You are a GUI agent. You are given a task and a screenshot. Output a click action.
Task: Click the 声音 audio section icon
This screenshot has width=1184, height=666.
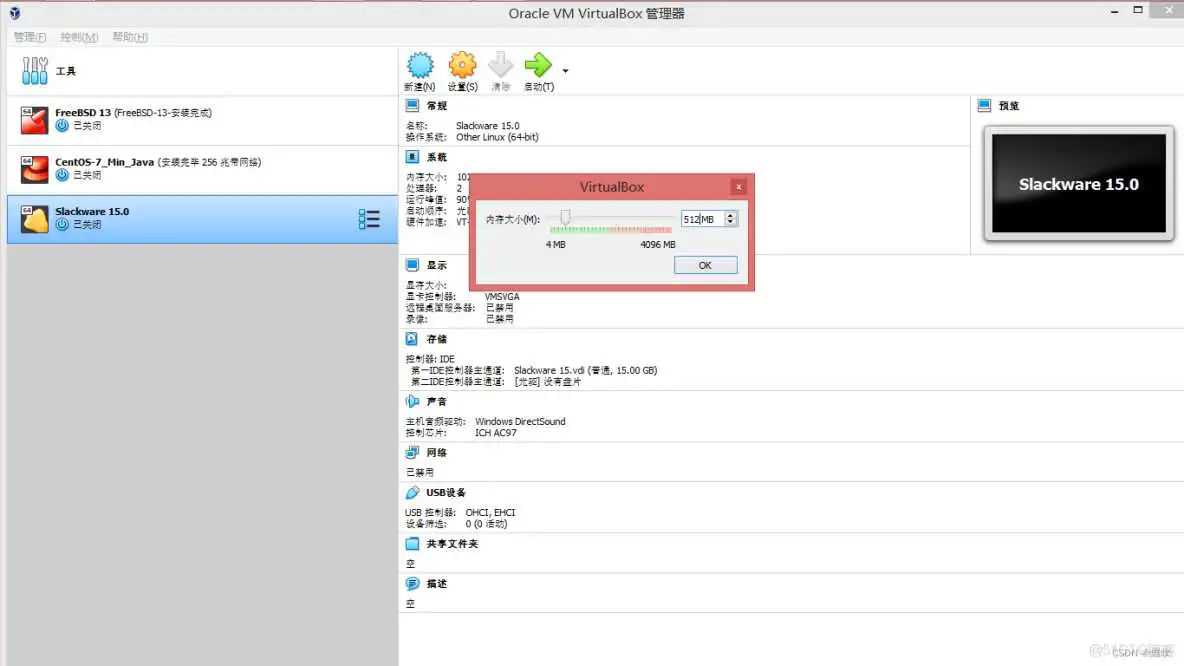pos(413,400)
